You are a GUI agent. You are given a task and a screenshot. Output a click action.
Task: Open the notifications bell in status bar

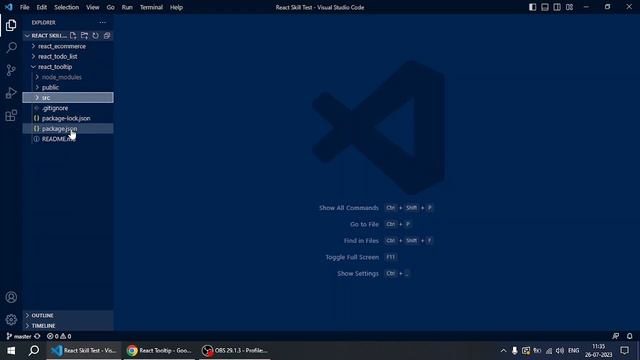click(x=629, y=336)
